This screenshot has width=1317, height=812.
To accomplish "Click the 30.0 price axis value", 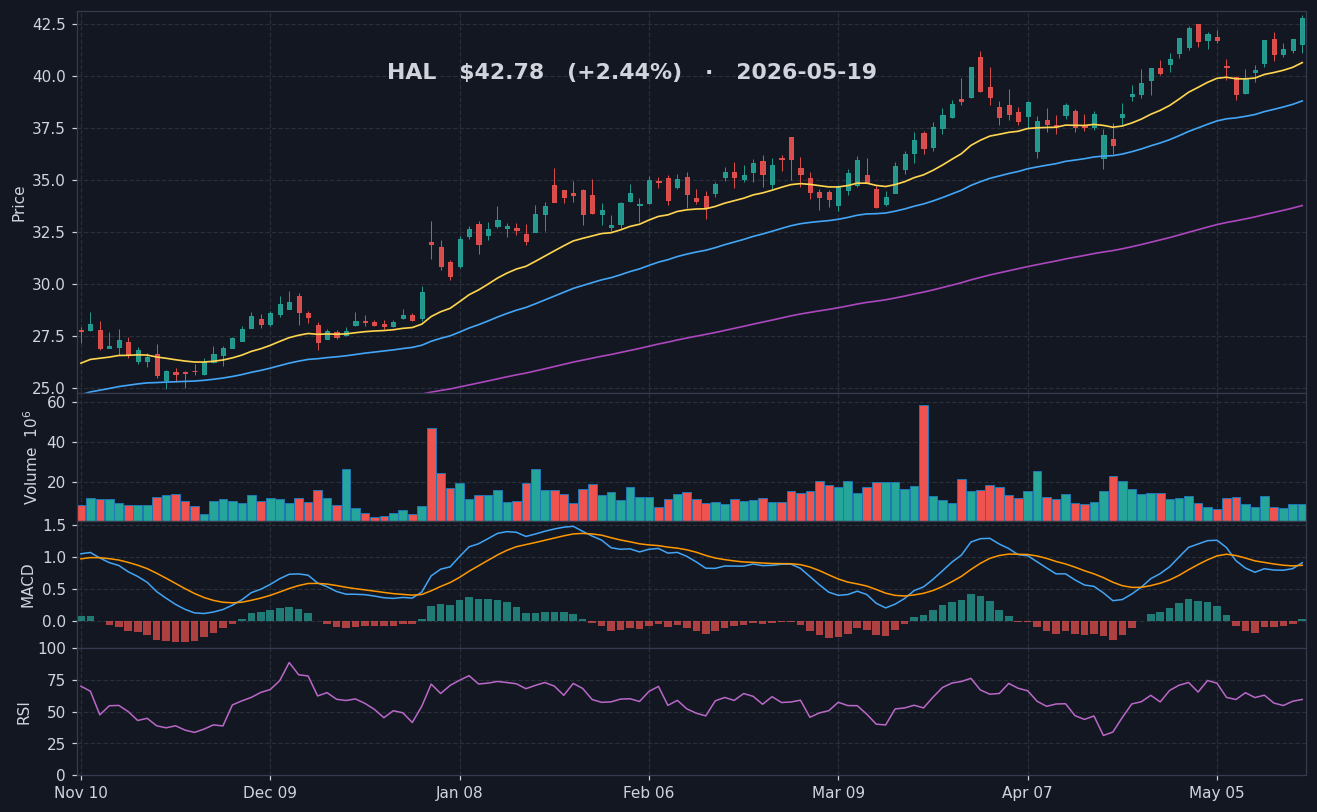I will pos(49,284).
